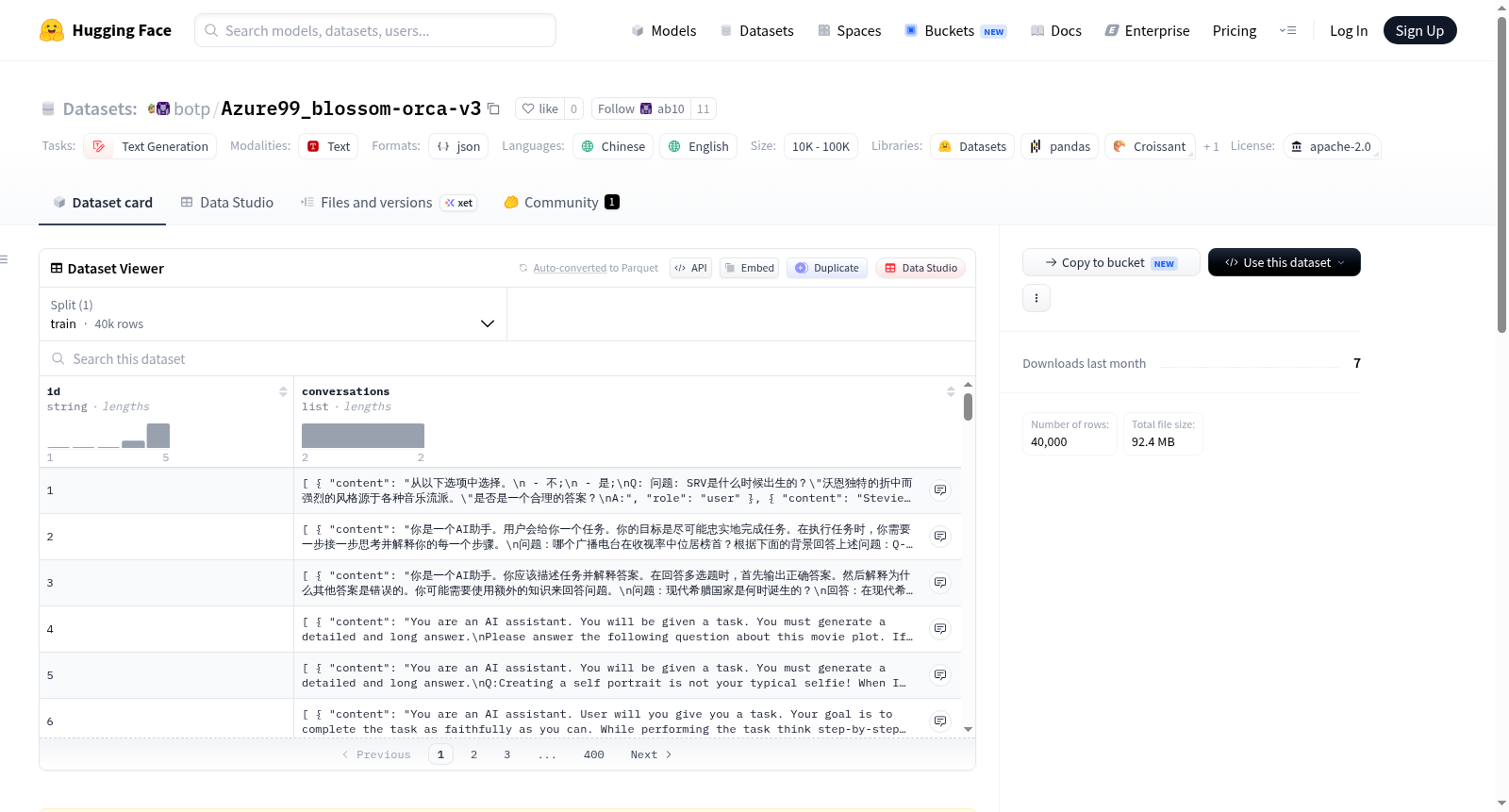
Task: Click the Embed button
Action: click(x=750, y=268)
